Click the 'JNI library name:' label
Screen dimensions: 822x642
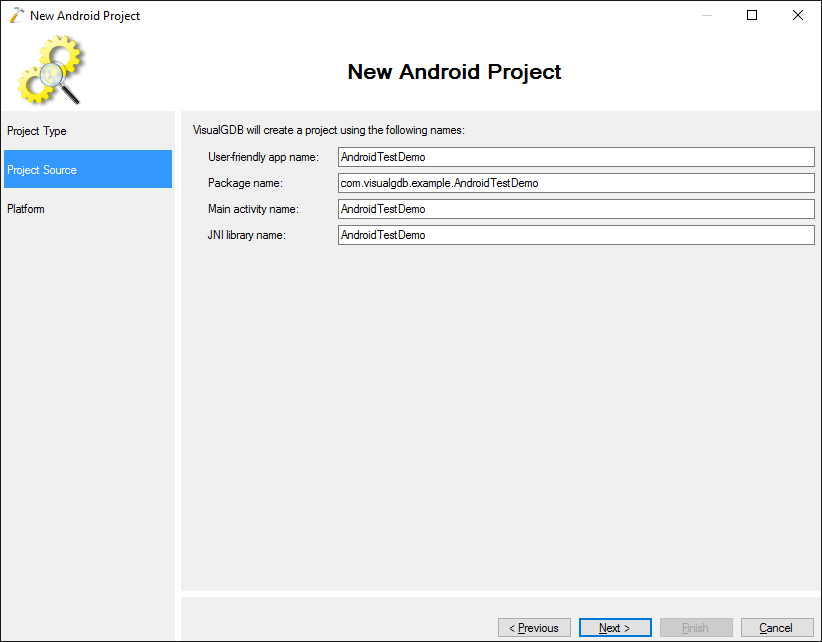(x=246, y=235)
